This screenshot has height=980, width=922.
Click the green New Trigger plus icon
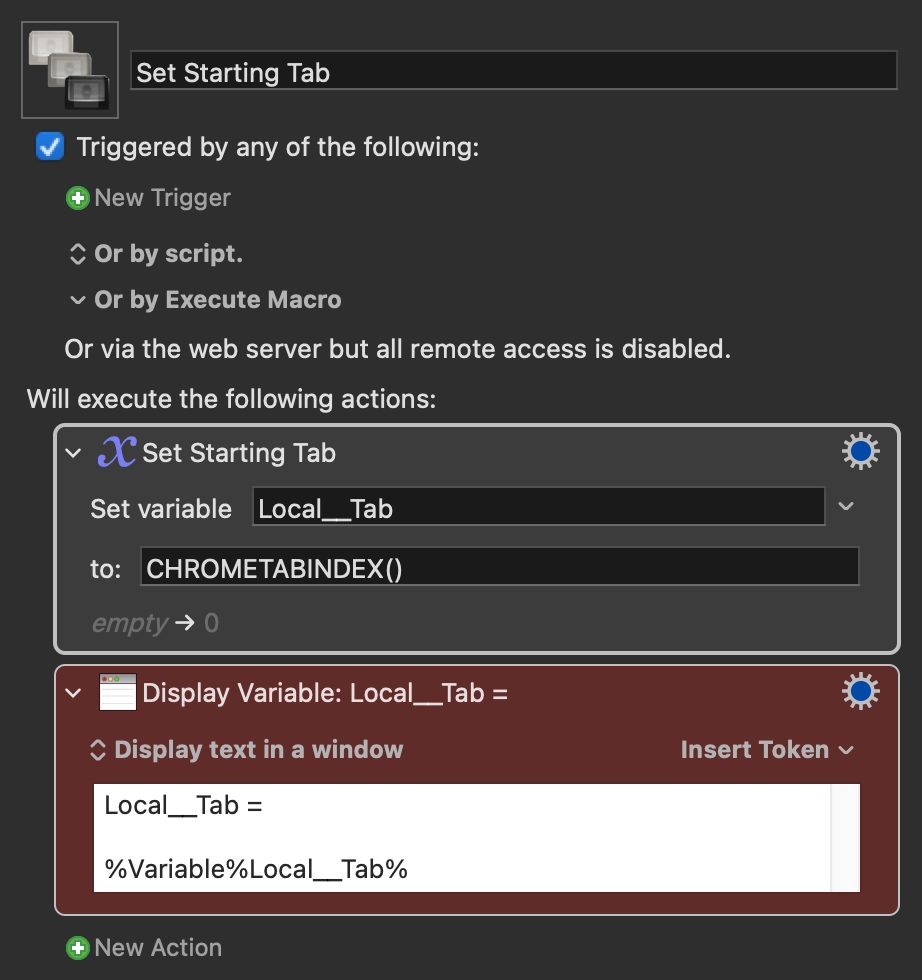78,198
